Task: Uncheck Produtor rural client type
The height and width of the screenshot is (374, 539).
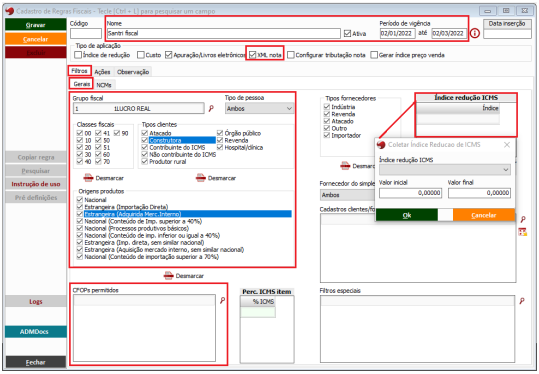Action: coord(145,162)
